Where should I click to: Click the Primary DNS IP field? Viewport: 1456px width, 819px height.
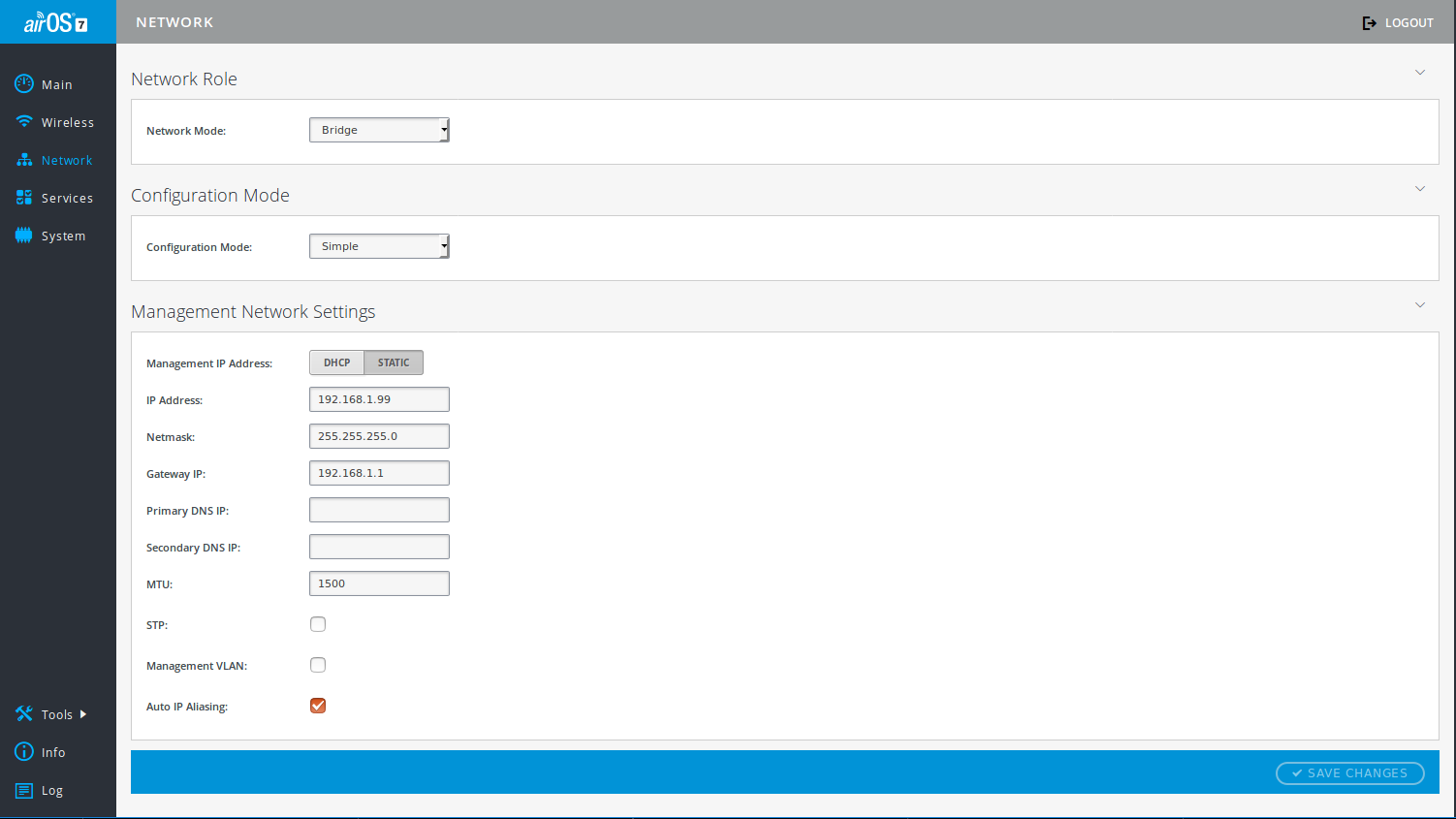[379, 510]
